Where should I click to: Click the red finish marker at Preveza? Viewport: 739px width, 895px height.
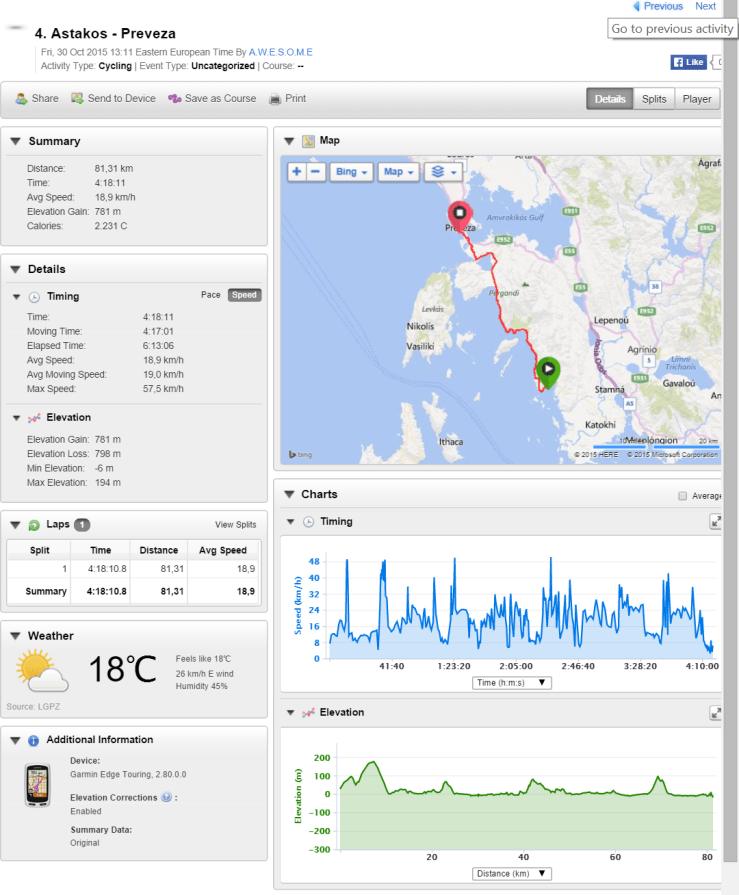point(459,214)
